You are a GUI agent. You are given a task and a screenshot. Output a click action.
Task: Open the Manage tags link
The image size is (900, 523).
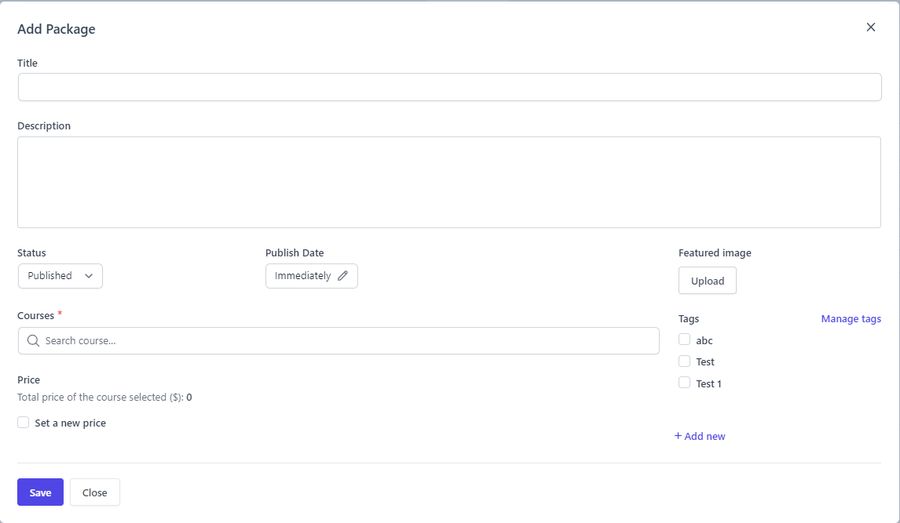[x=850, y=319]
